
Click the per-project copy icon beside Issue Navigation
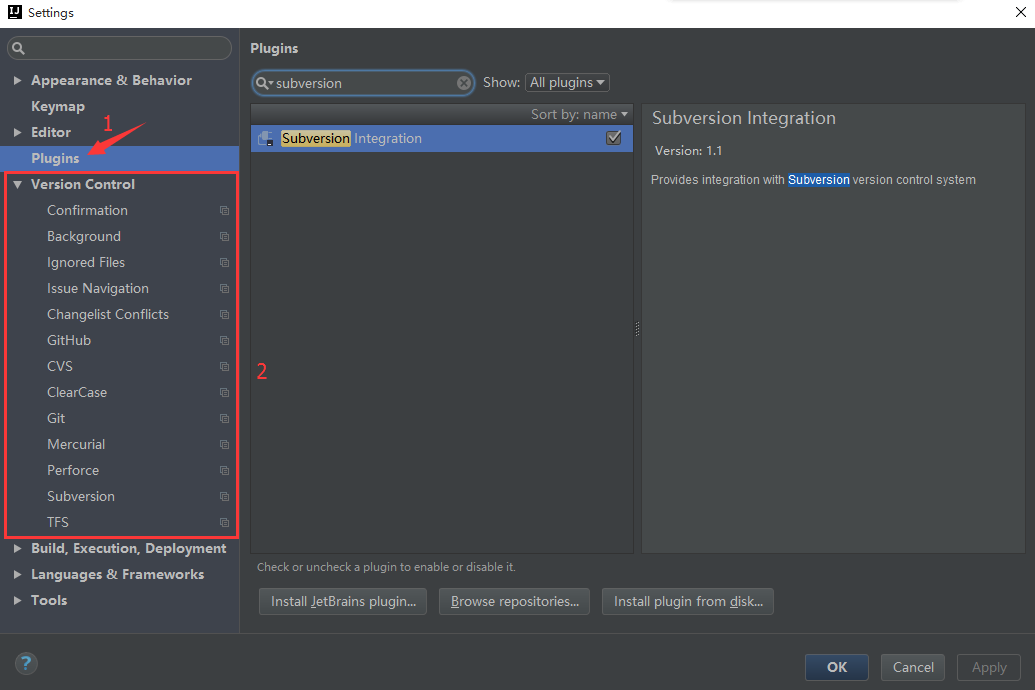(224, 289)
